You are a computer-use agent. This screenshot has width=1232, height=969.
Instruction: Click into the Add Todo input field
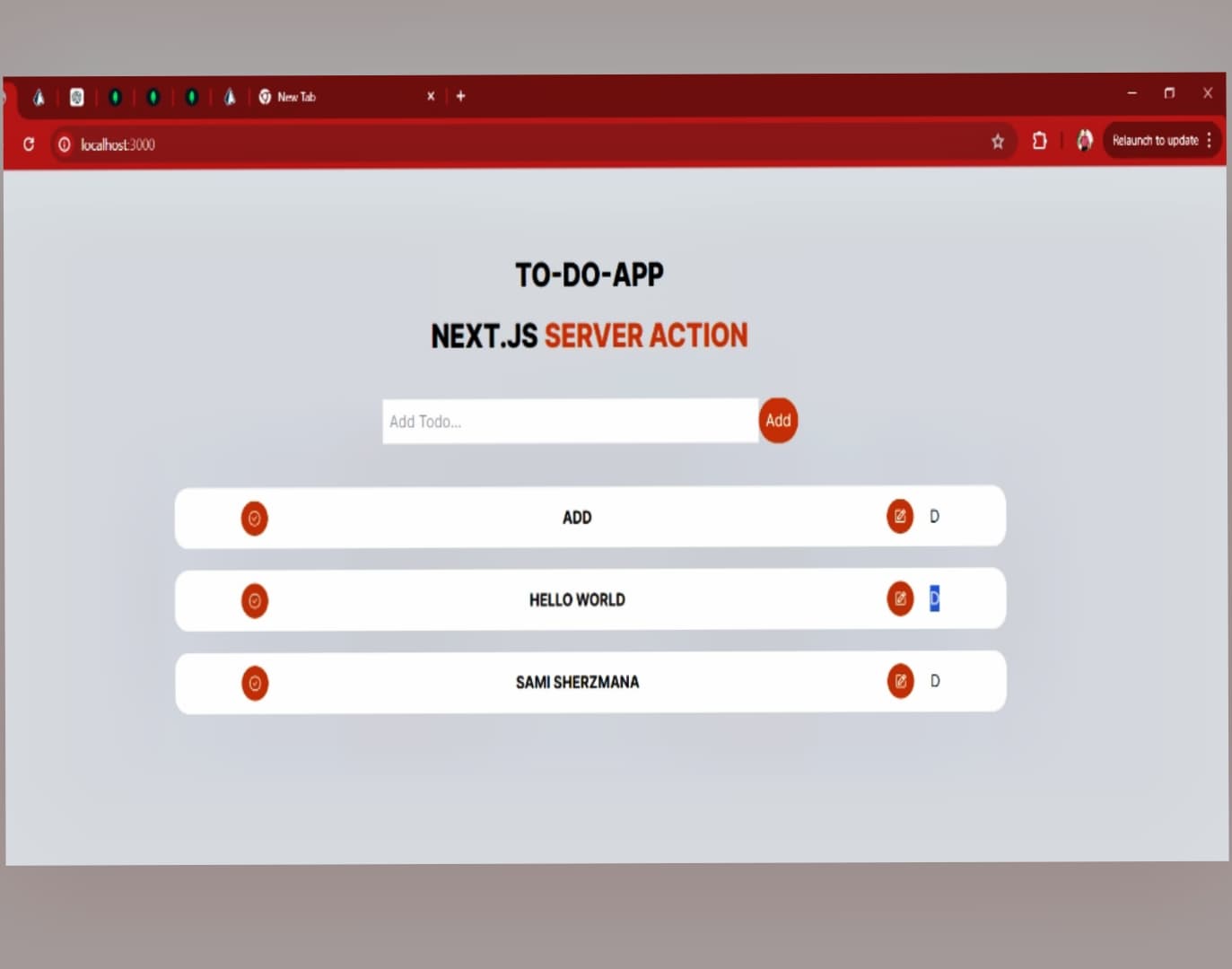[570, 421]
